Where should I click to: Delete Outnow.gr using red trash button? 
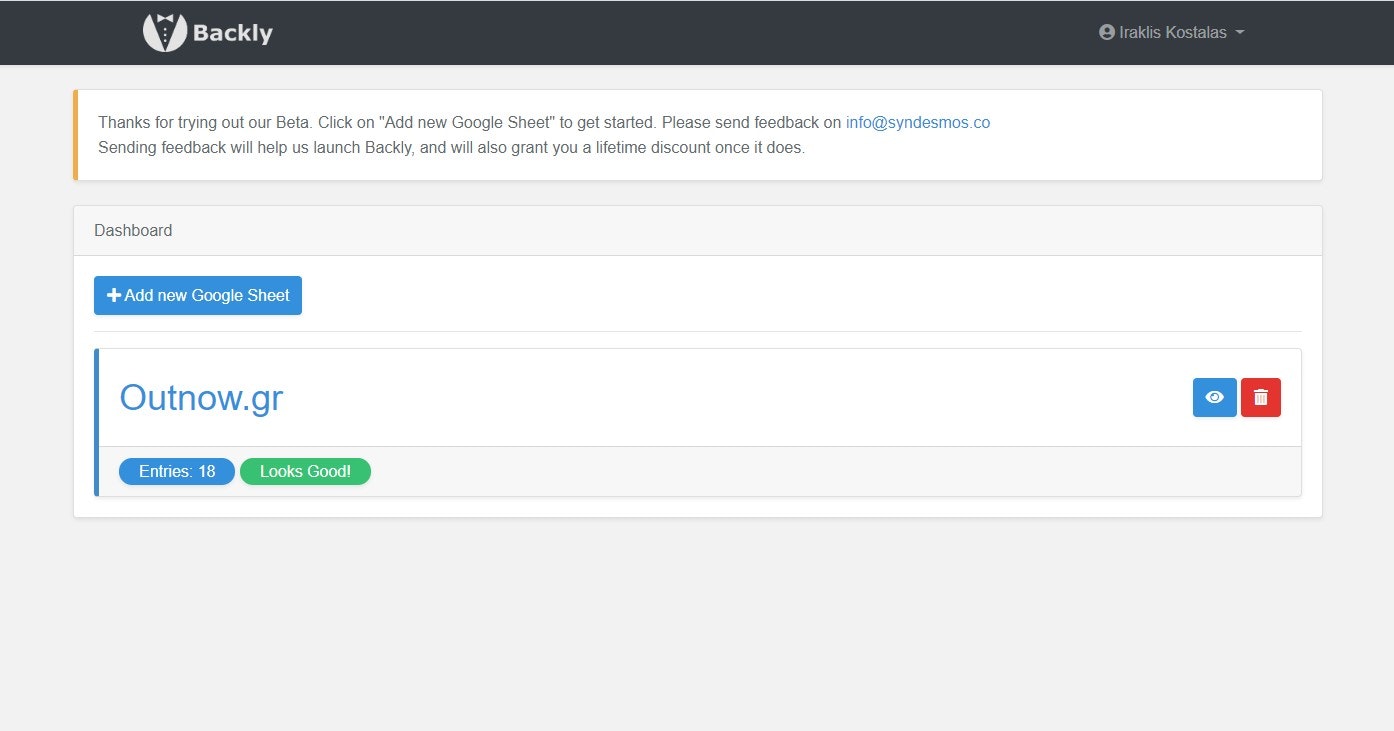pos(1261,398)
